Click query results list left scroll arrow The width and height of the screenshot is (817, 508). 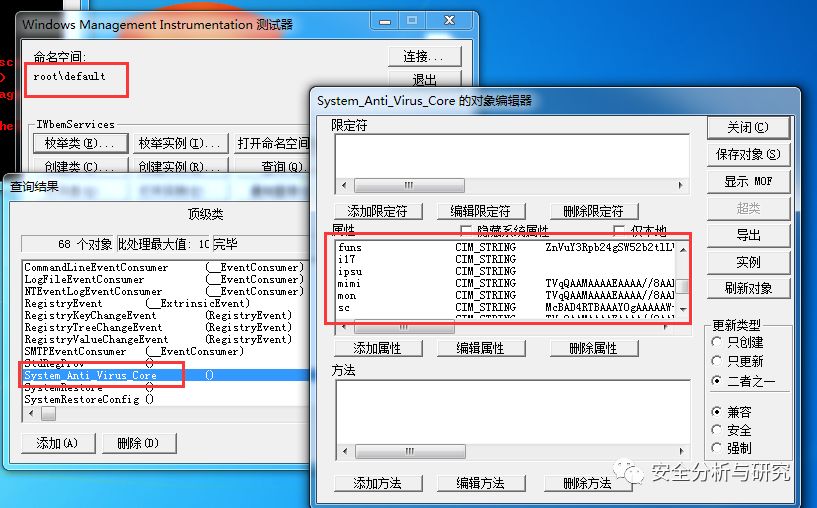32,414
